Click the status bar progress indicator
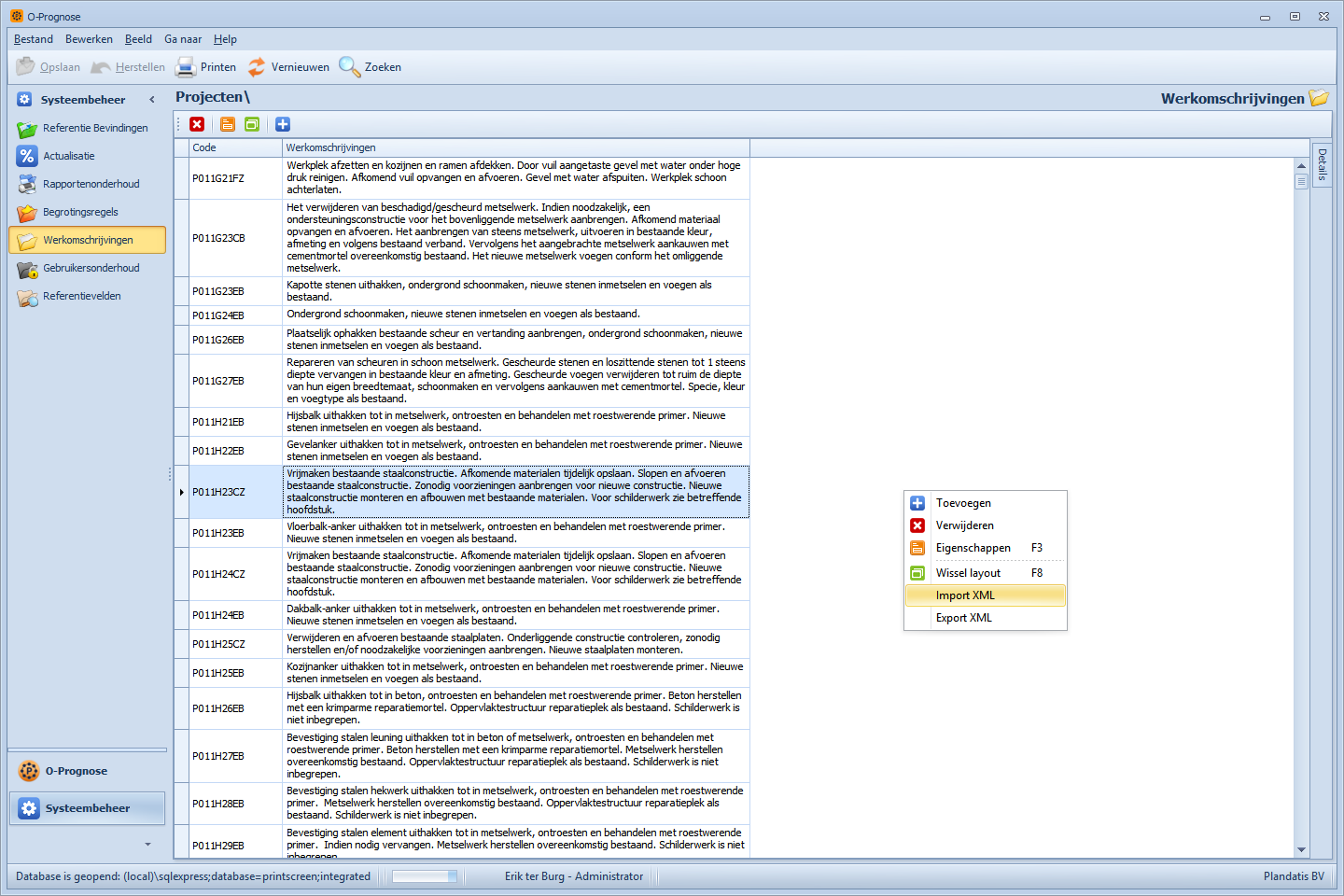1344x896 pixels. (x=425, y=876)
